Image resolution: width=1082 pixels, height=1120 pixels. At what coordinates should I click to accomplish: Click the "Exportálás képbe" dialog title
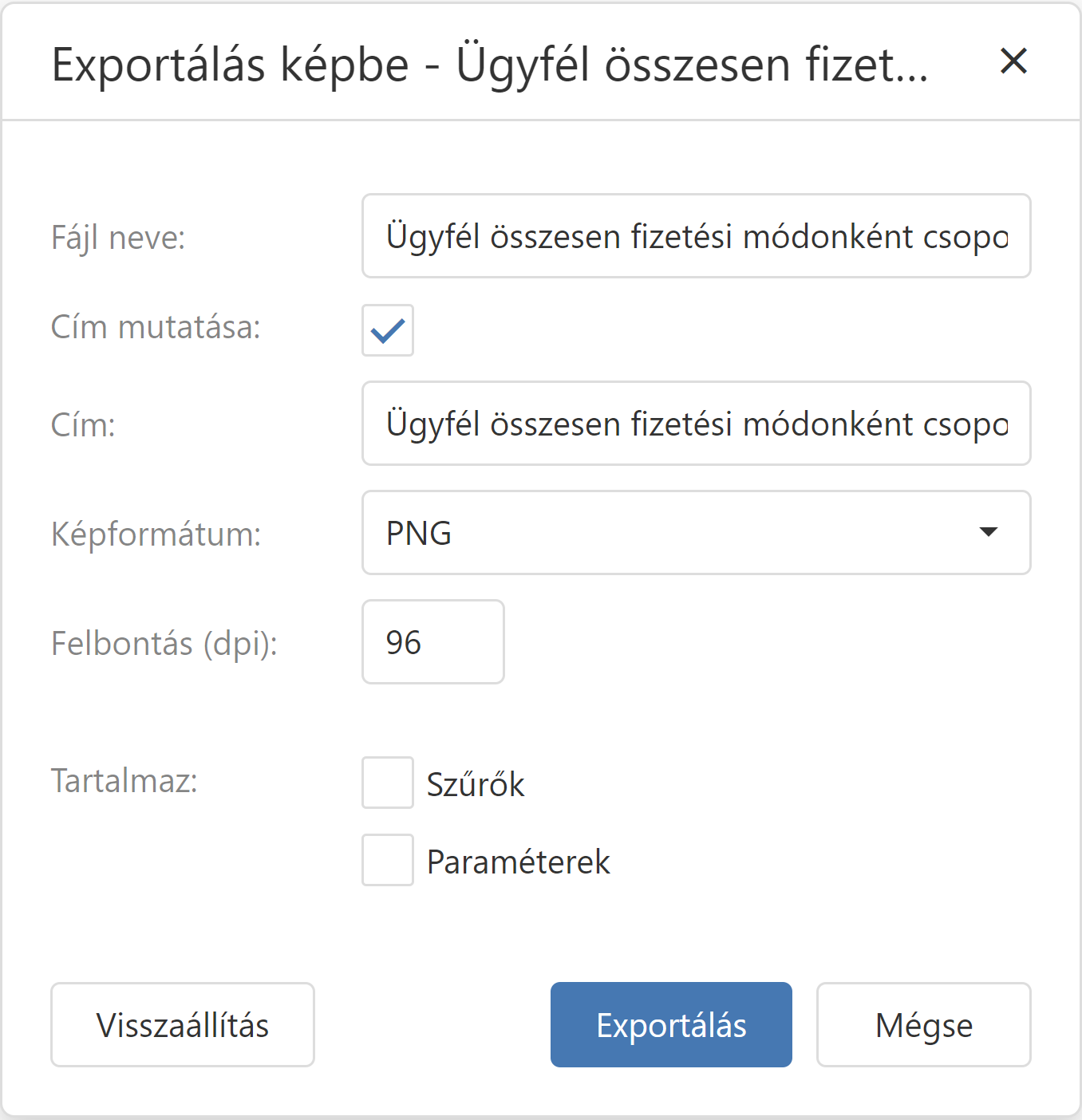(489, 65)
